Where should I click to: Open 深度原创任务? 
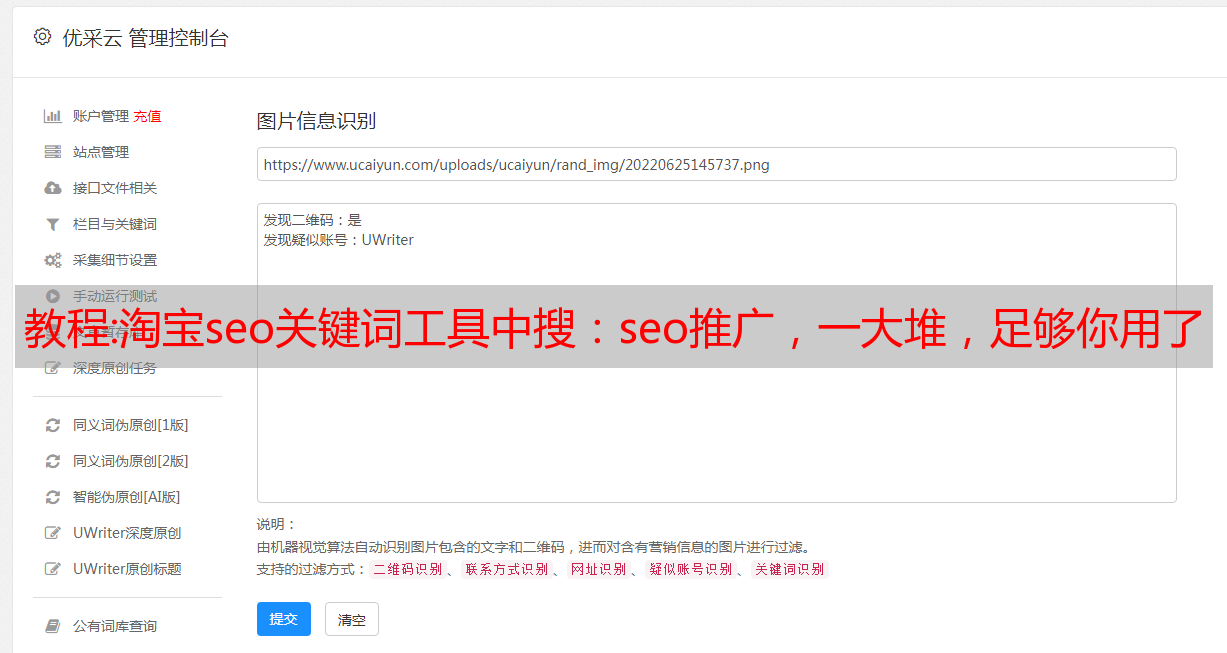pyautogui.click(x=115, y=368)
